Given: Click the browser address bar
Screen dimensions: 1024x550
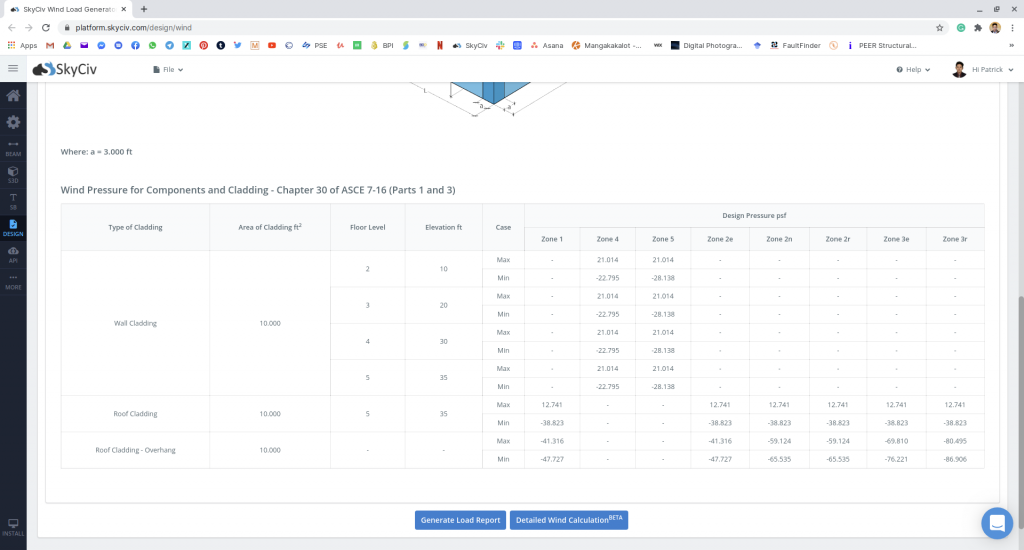Looking at the screenshot, I should [x=500, y=28].
